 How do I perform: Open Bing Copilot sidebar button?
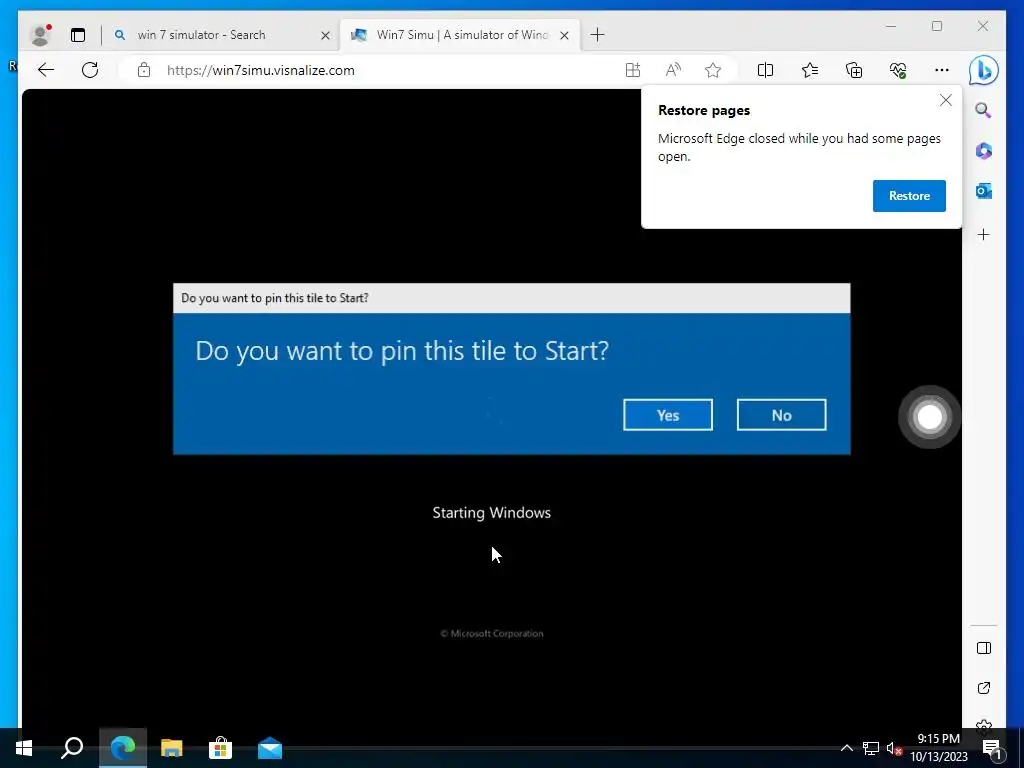point(984,70)
